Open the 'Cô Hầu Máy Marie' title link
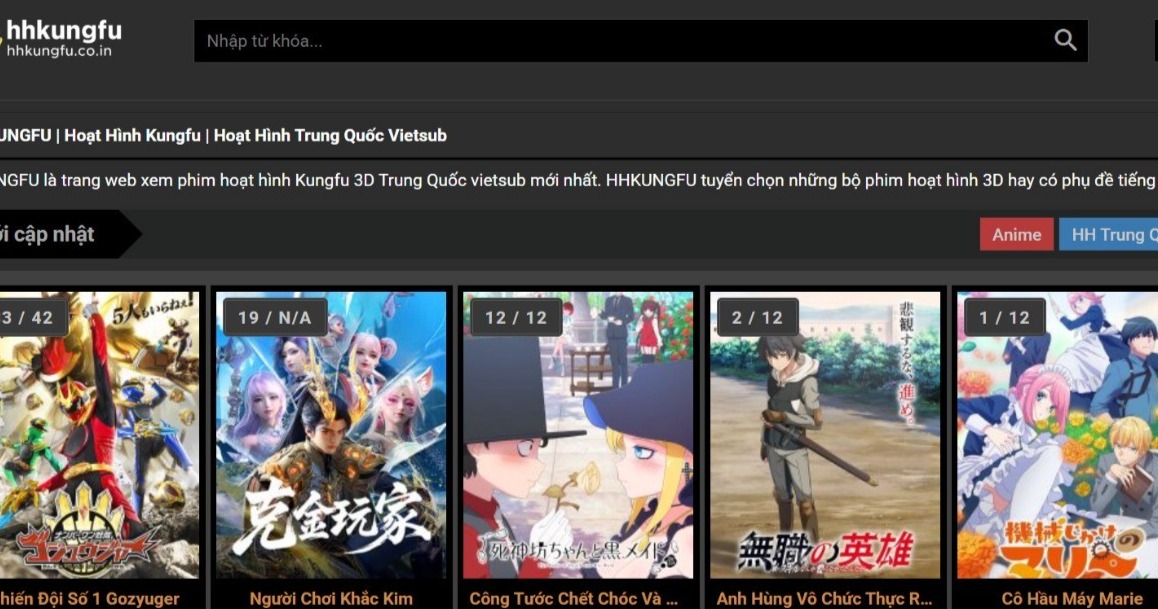Screen dimensions: 1158x609 [1072, 599]
